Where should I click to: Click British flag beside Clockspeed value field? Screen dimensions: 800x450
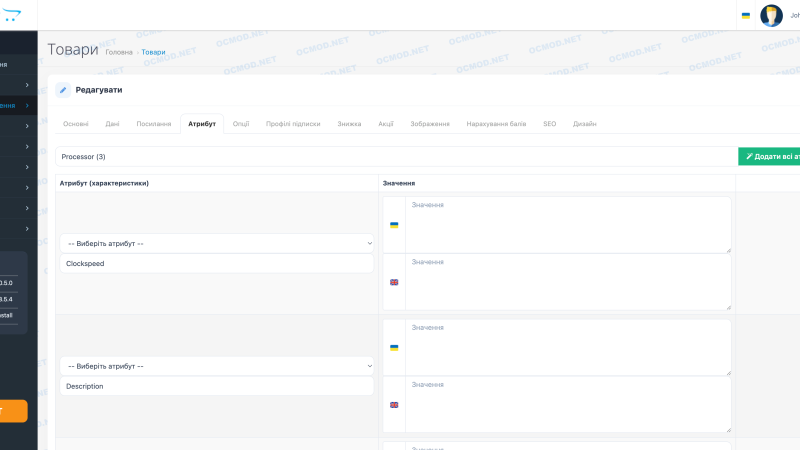tap(394, 282)
